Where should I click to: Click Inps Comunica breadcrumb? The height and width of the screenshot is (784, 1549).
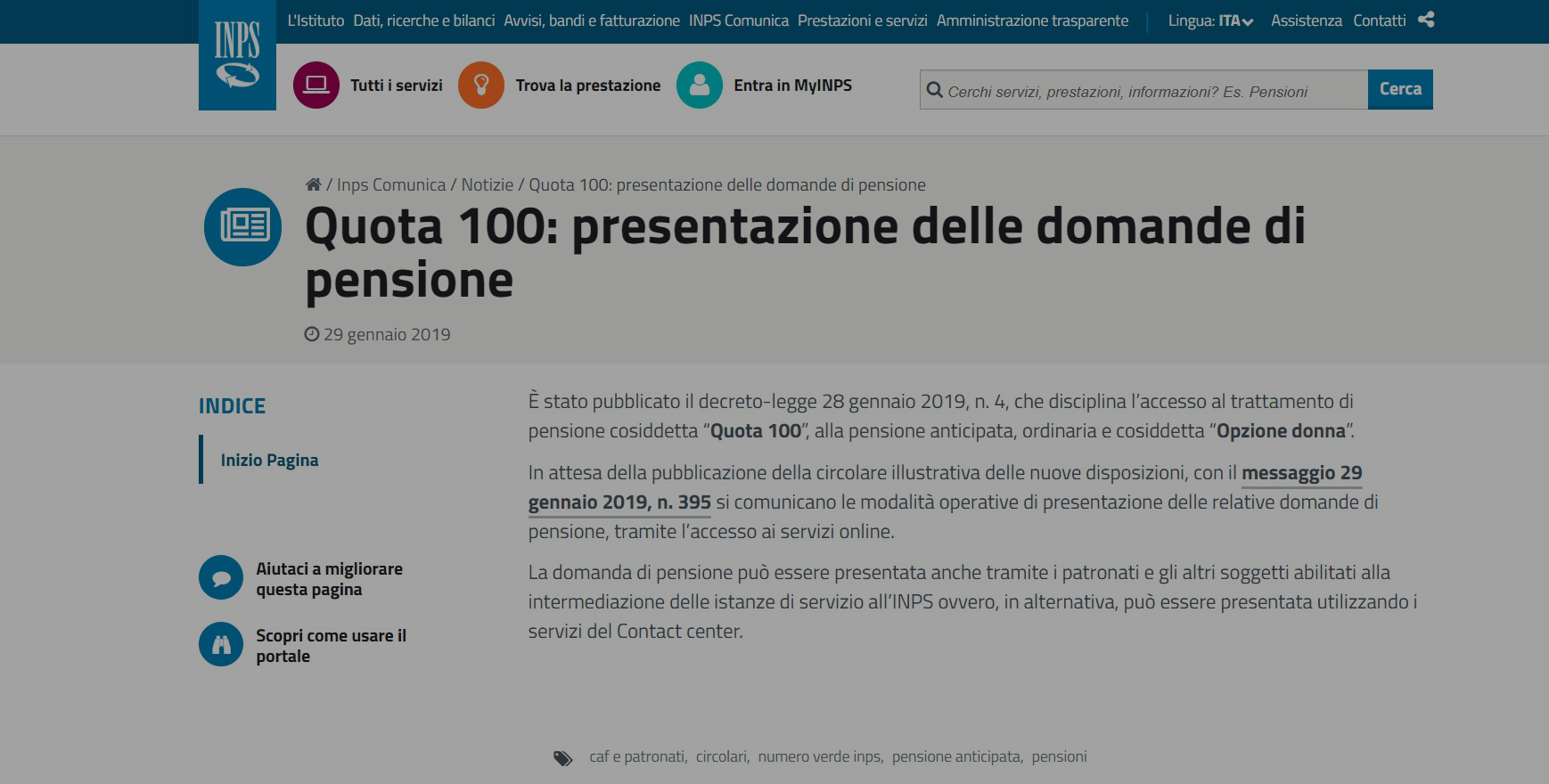[391, 184]
